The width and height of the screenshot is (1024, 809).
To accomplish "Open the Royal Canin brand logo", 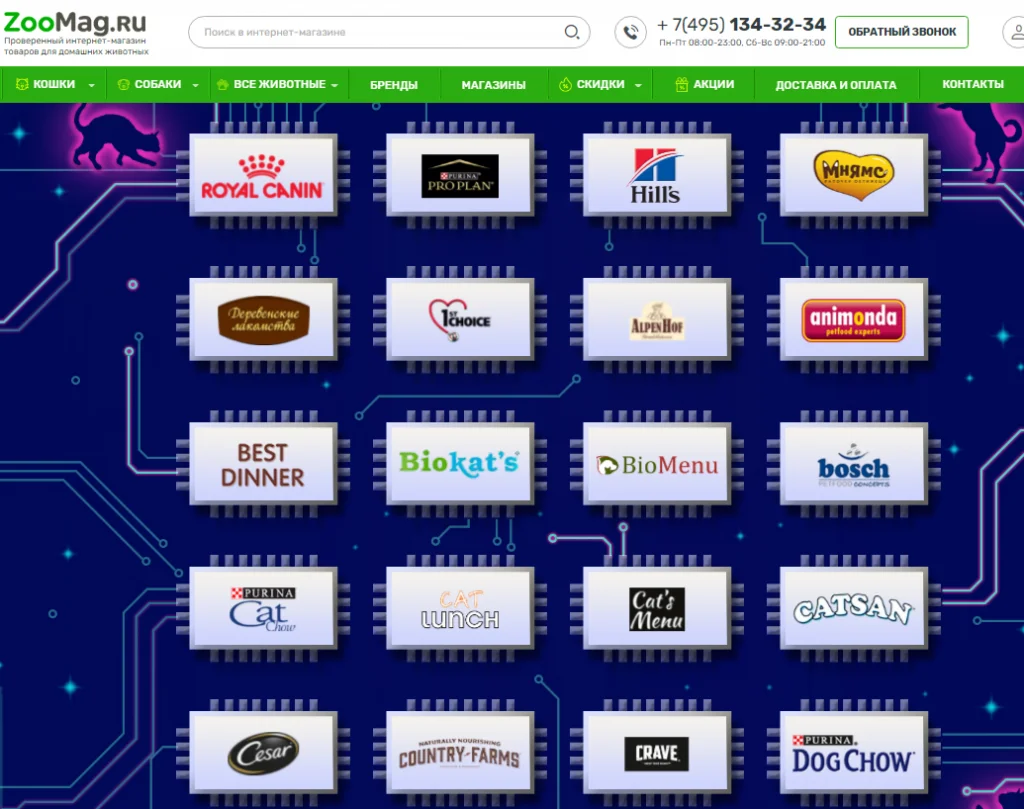I will [263, 176].
